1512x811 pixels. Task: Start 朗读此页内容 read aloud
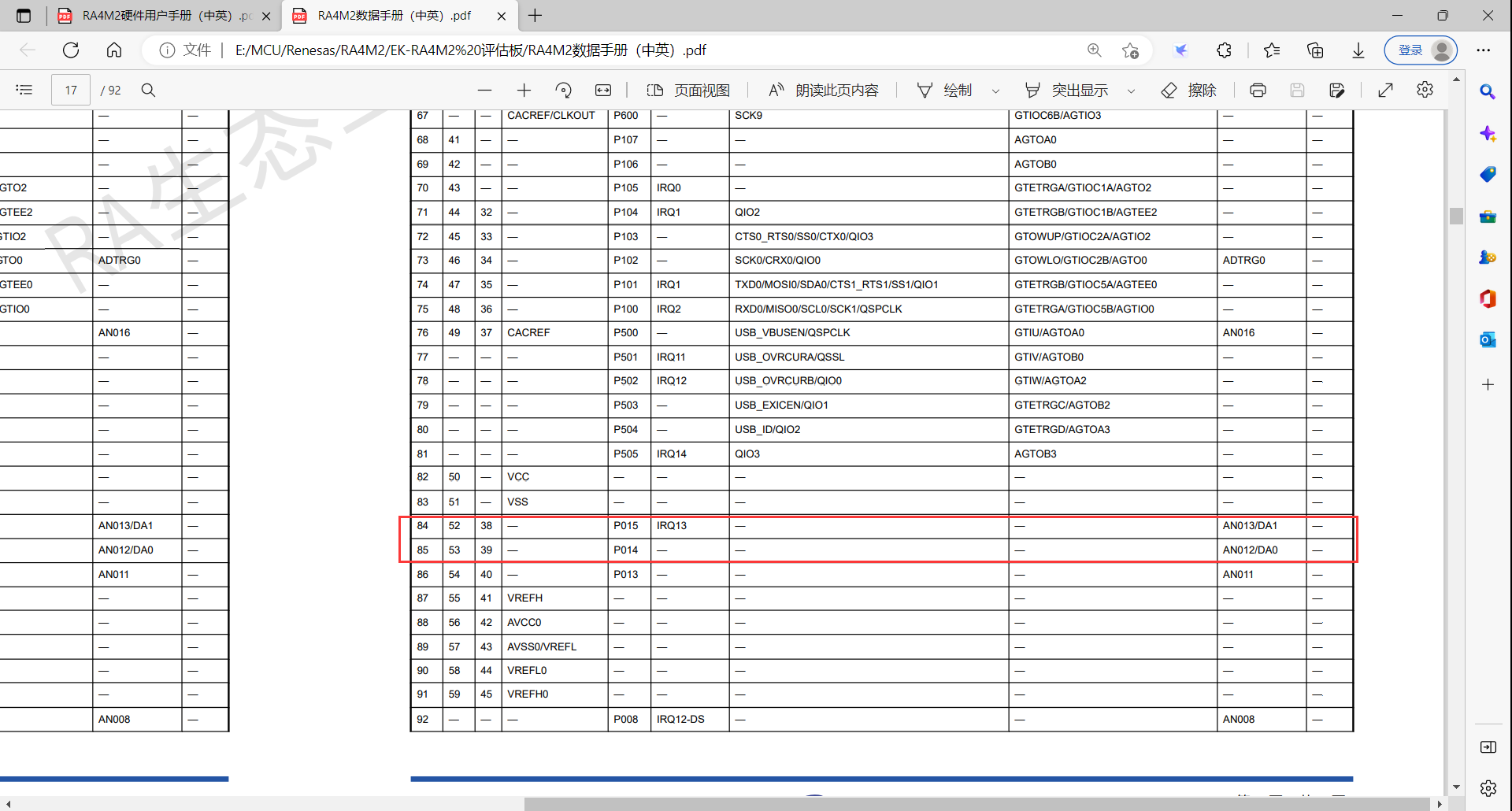pos(824,90)
